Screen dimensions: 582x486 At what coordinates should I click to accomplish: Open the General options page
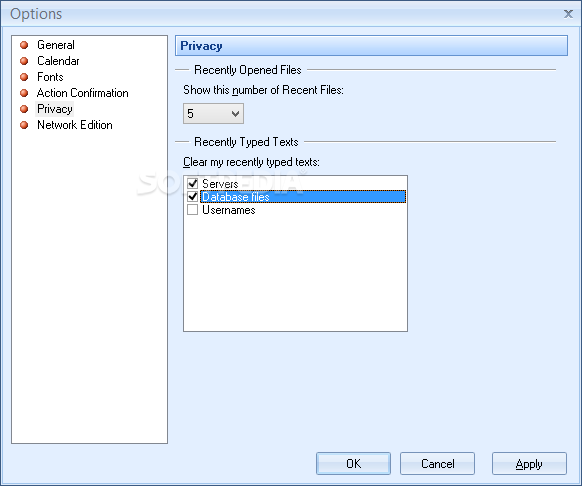[x=56, y=45]
